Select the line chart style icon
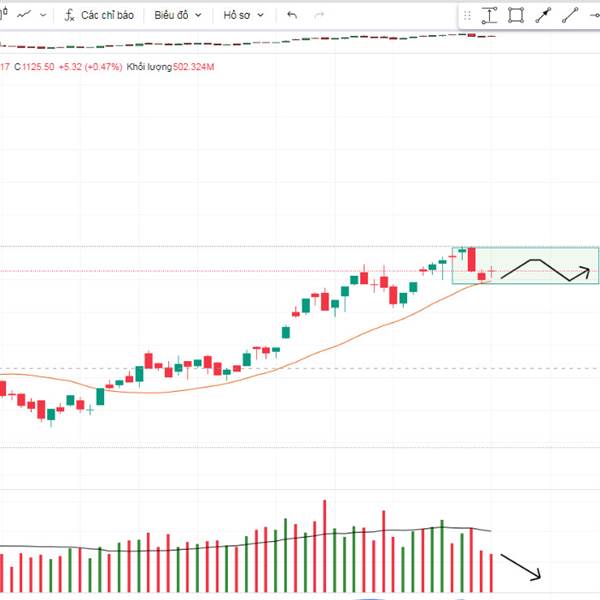Viewport: 600px width, 600px height. pyautogui.click(x=24, y=15)
